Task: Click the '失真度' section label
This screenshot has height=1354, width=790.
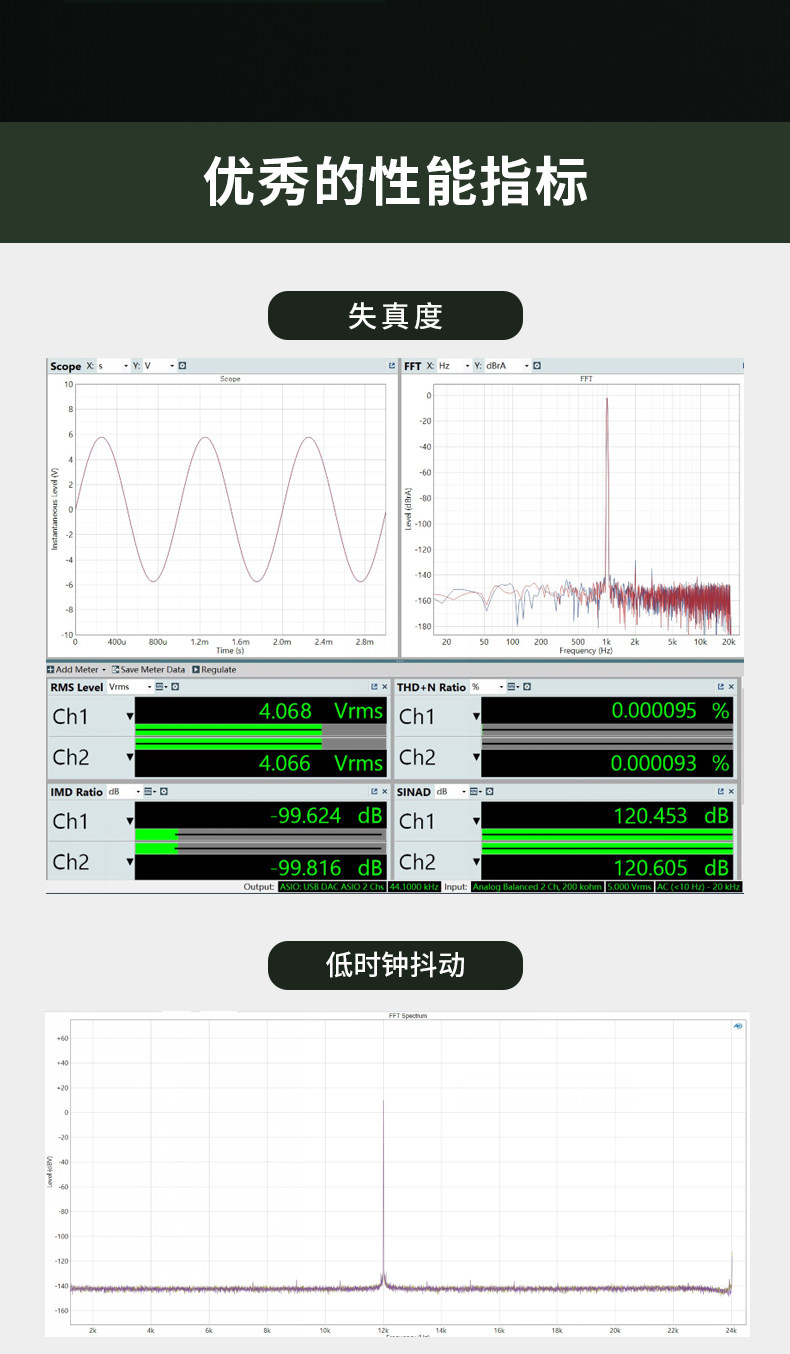Action: [x=395, y=316]
